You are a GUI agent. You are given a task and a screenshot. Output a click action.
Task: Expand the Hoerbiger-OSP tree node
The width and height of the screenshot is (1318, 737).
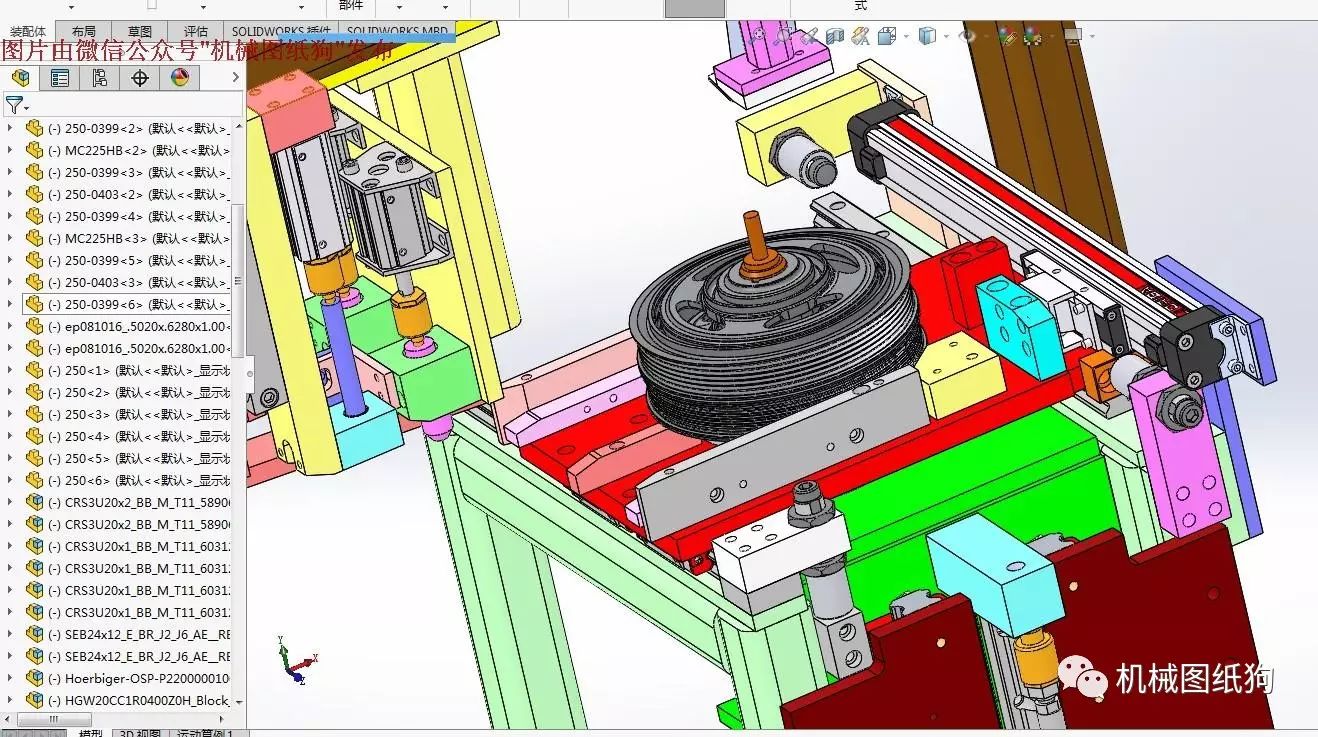click(x=10, y=678)
